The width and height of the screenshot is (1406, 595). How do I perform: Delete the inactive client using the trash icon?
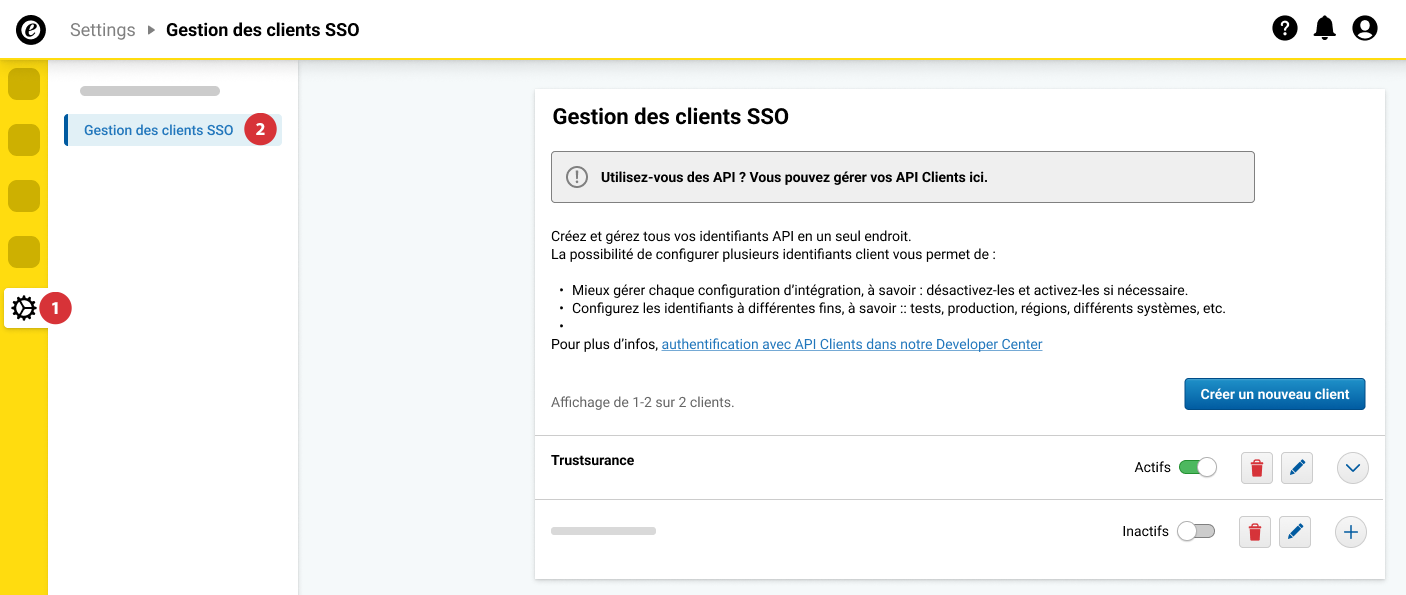pyautogui.click(x=1255, y=533)
